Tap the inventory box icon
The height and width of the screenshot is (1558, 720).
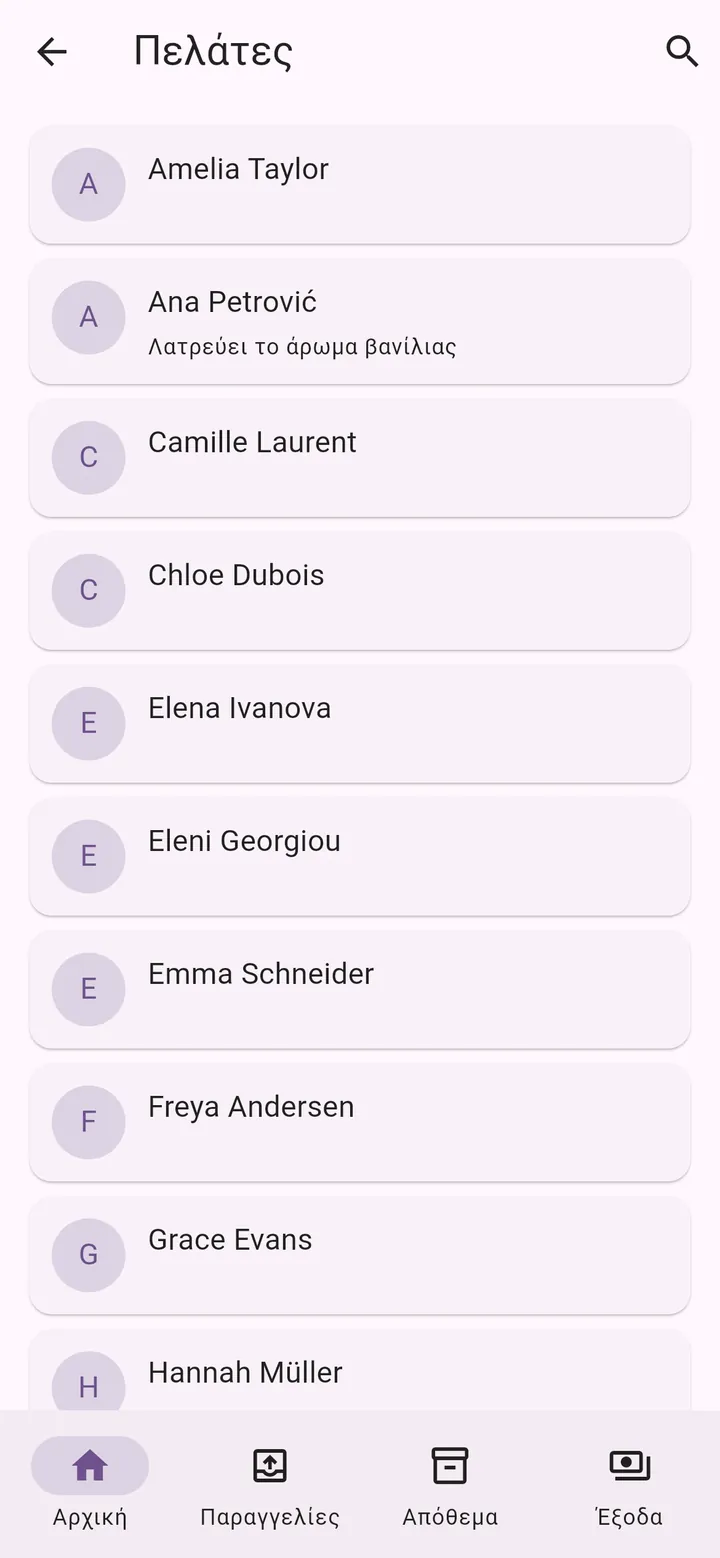(450, 1466)
